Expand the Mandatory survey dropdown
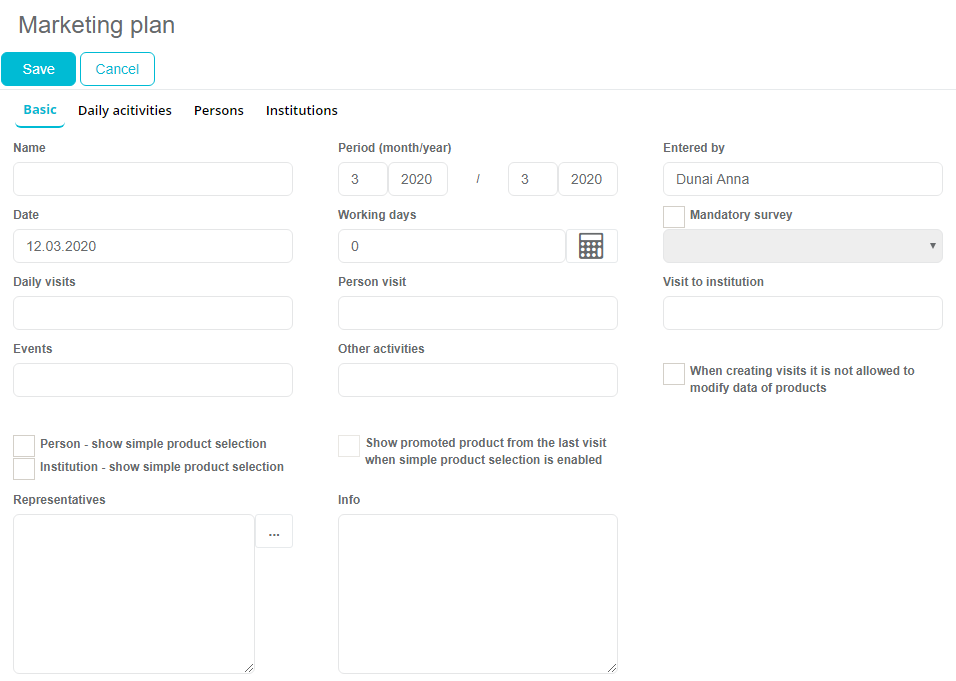 click(802, 246)
